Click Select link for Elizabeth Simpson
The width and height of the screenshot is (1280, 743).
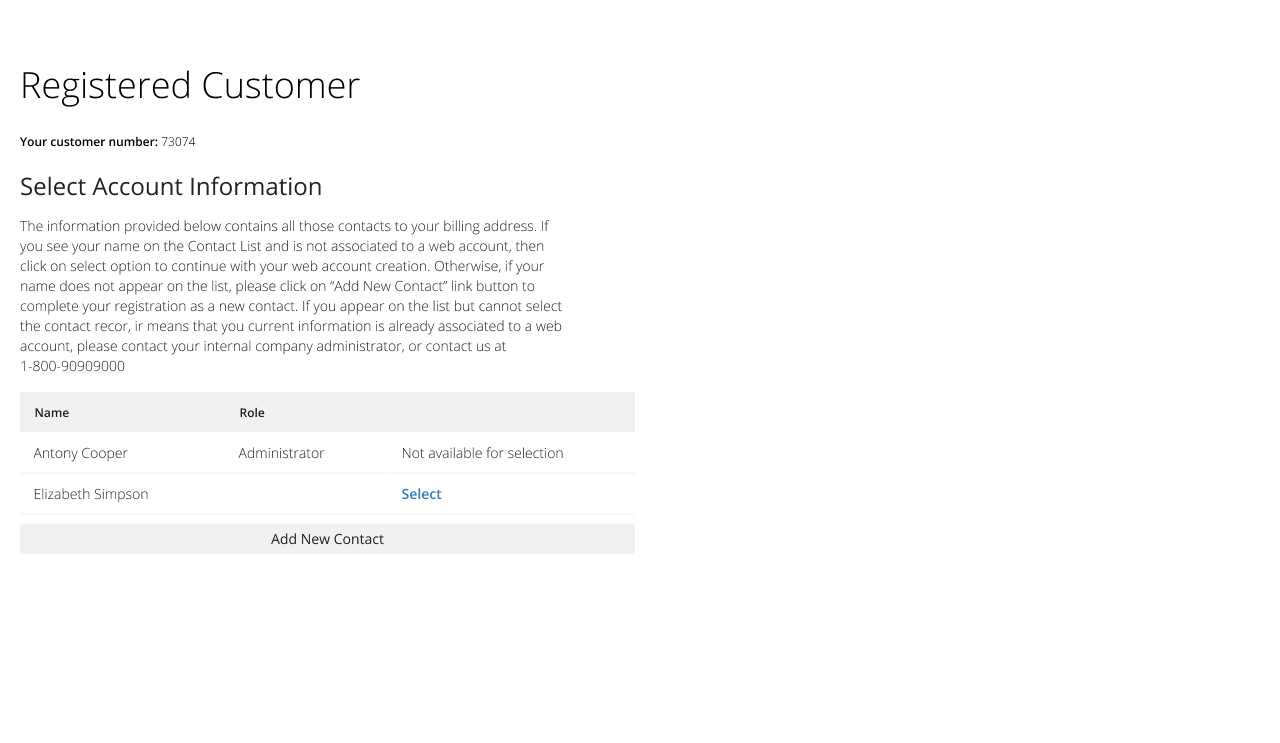point(421,494)
